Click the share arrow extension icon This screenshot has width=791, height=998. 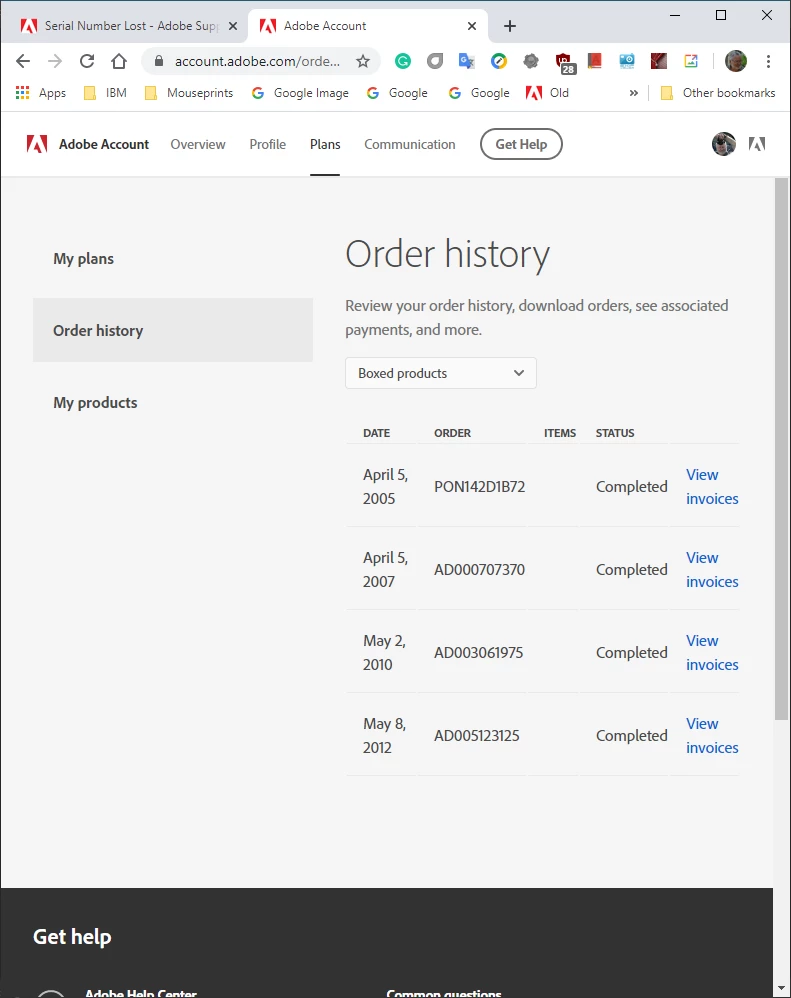[691, 61]
